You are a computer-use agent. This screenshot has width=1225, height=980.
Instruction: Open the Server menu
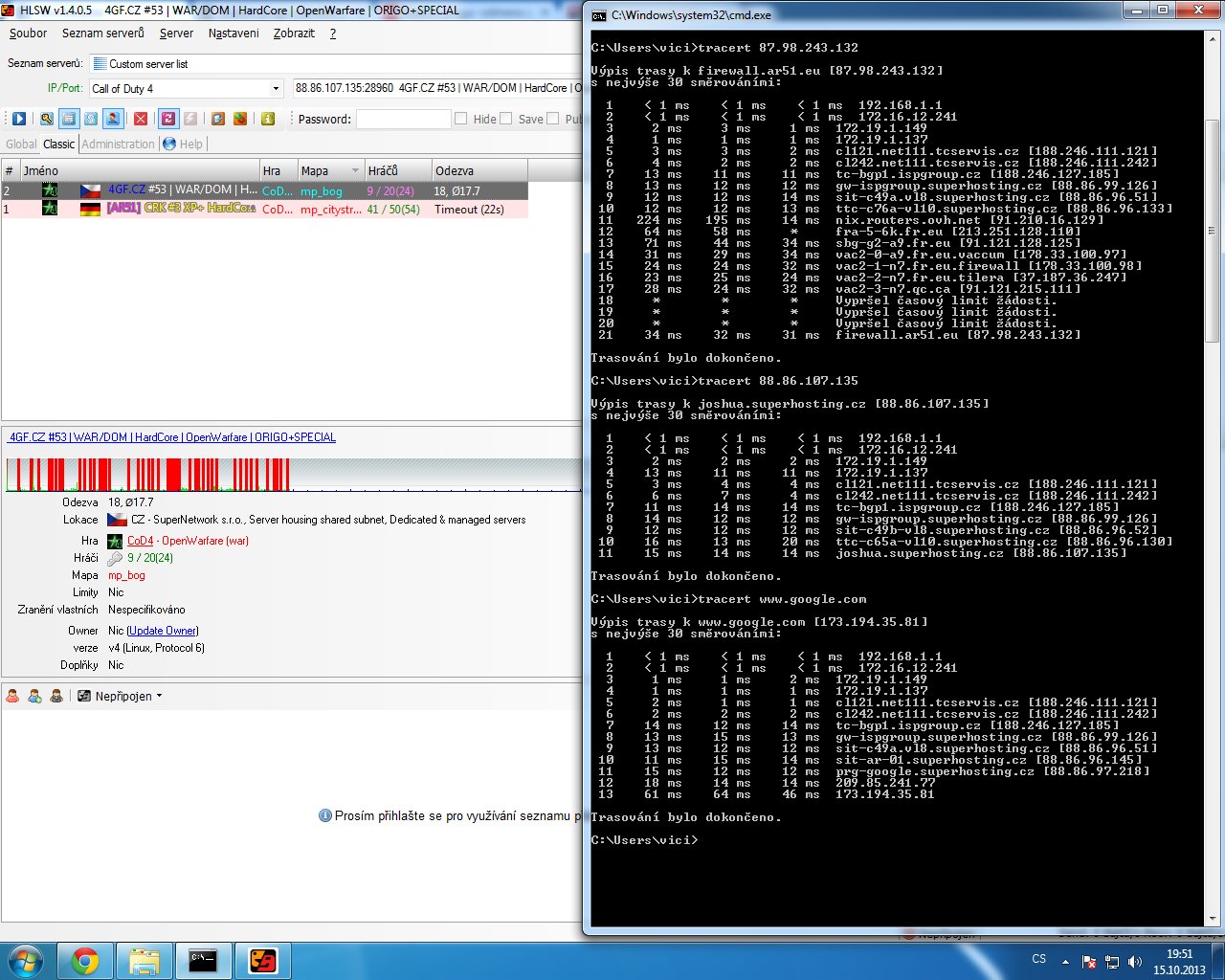[x=176, y=33]
